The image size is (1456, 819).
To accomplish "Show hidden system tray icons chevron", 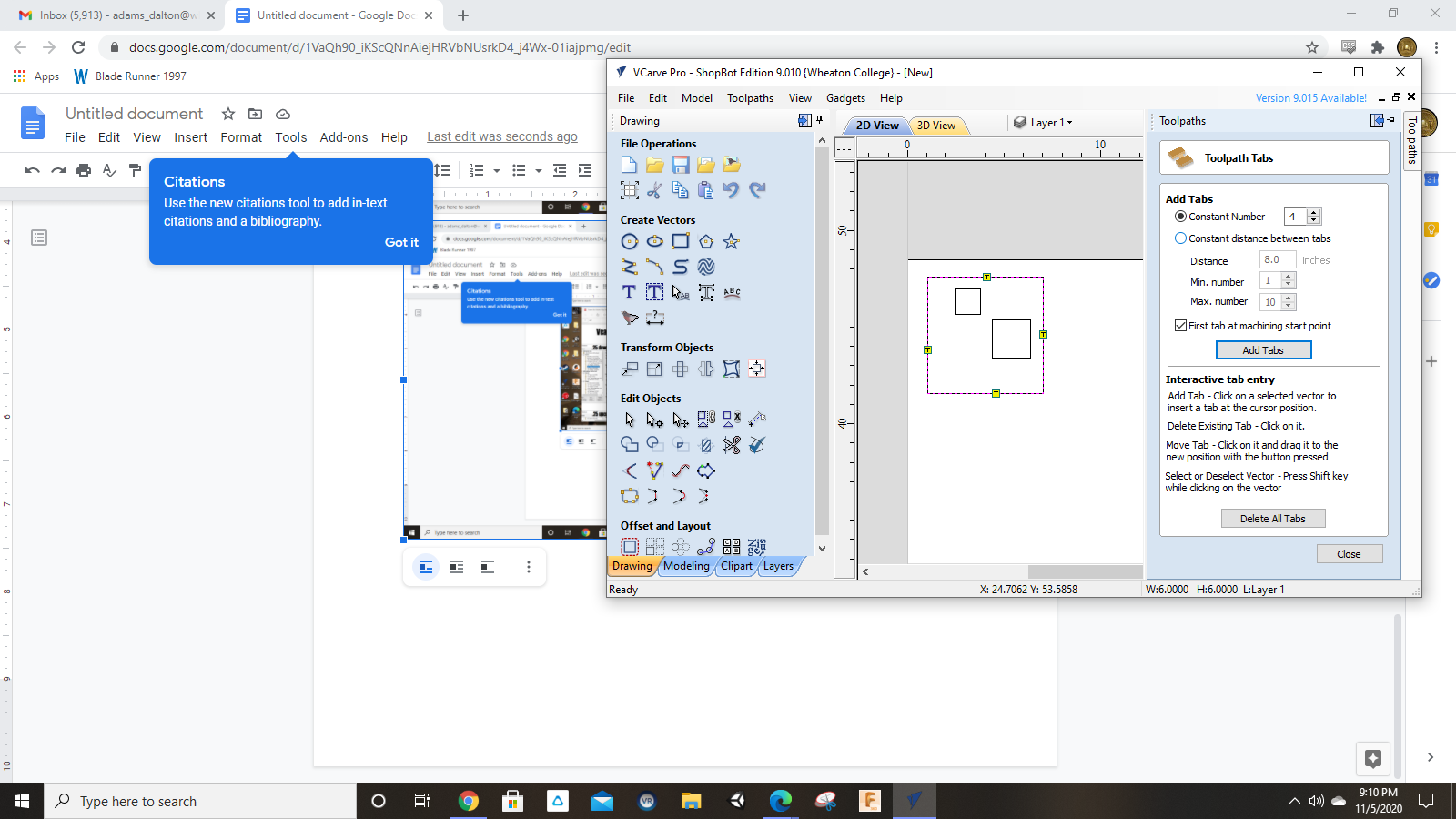I will (1294, 802).
